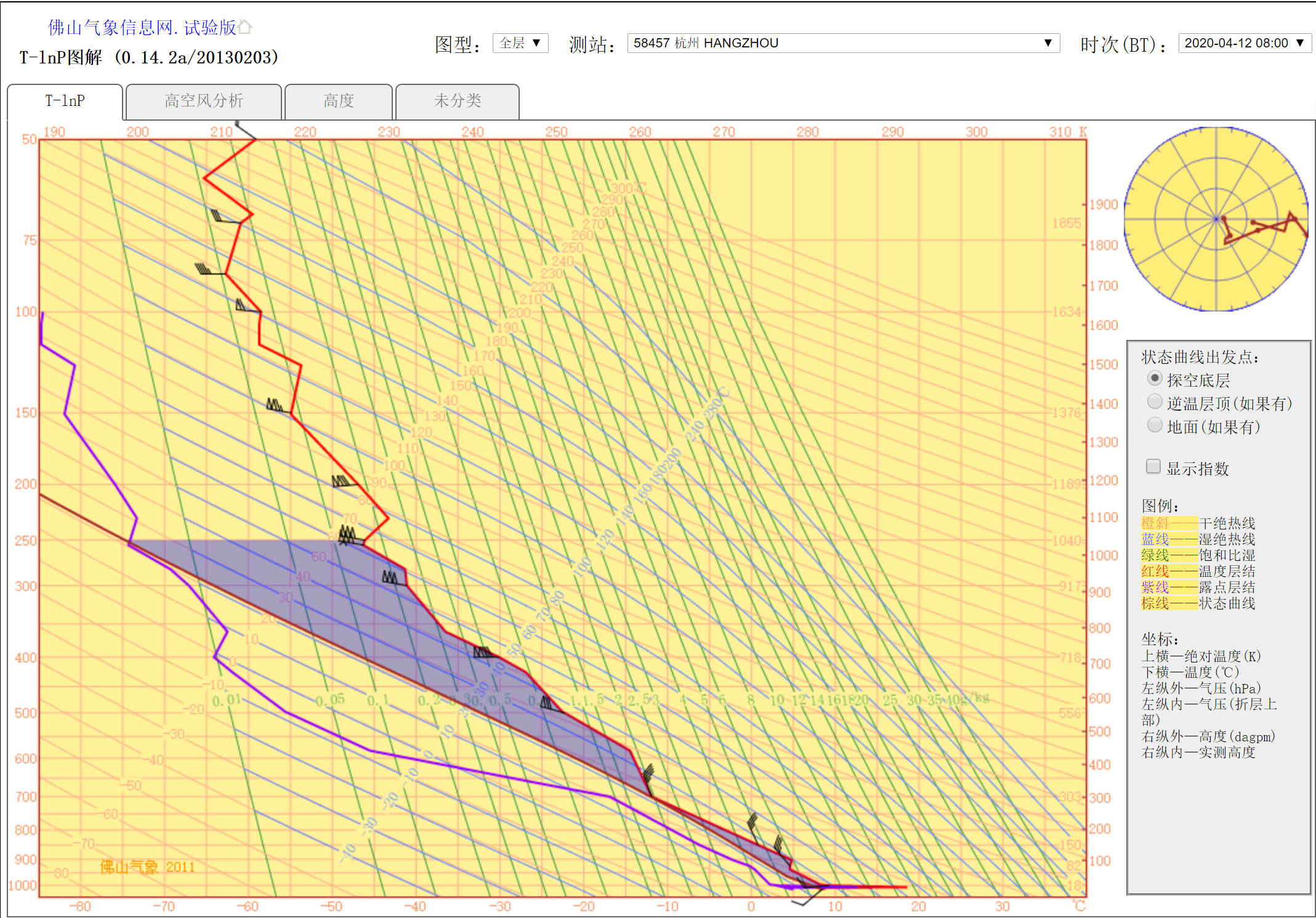This screenshot has height=918, width=1316.
Task: Expand the station selector showing 58457 杭州 HANGZHOU
Action: [843, 43]
